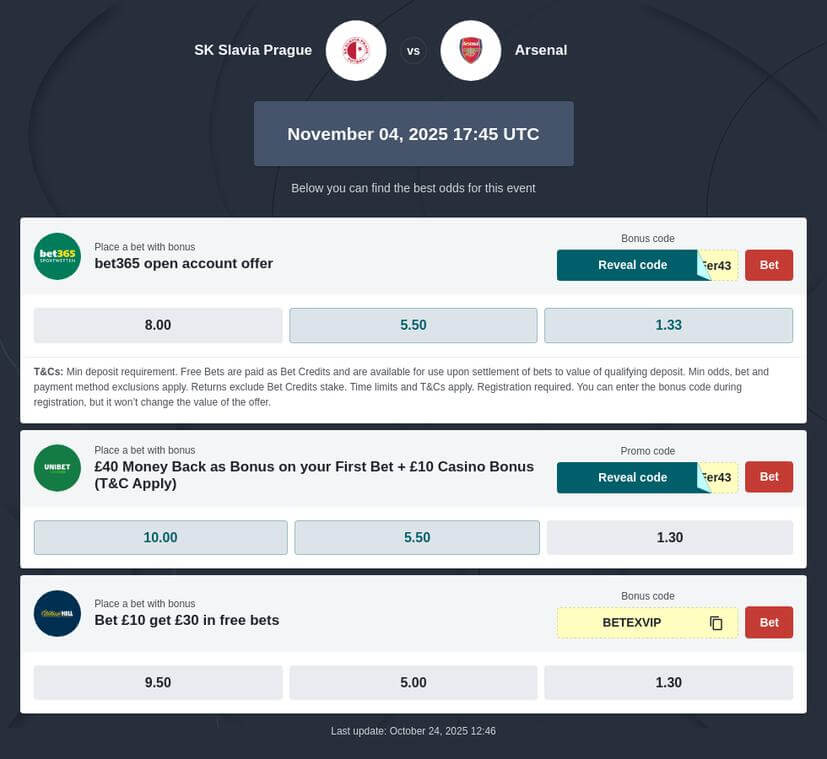Select William Hill home win odds 9.50
The height and width of the screenshot is (759, 827).
click(x=158, y=682)
